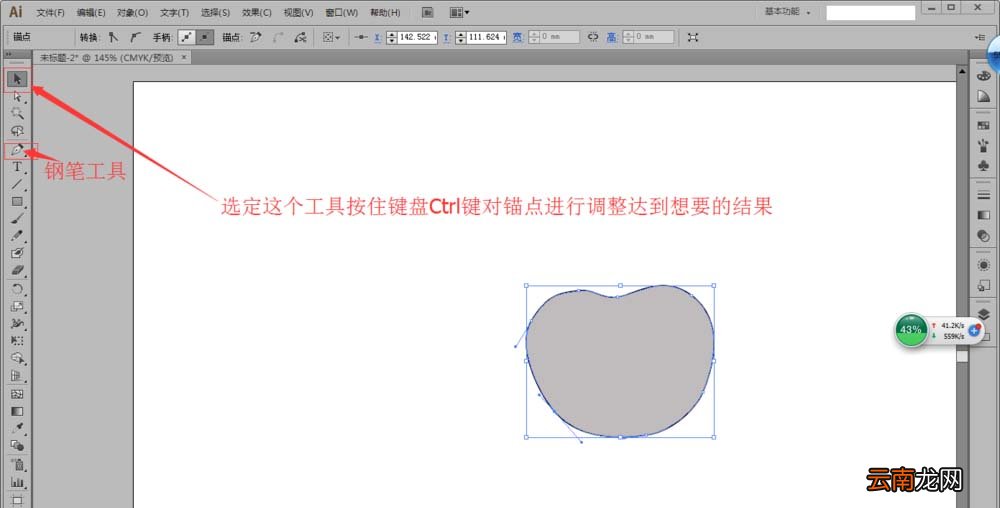Select the Lasso tool
This screenshot has width=1000, height=508.
[x=17, y=131]
